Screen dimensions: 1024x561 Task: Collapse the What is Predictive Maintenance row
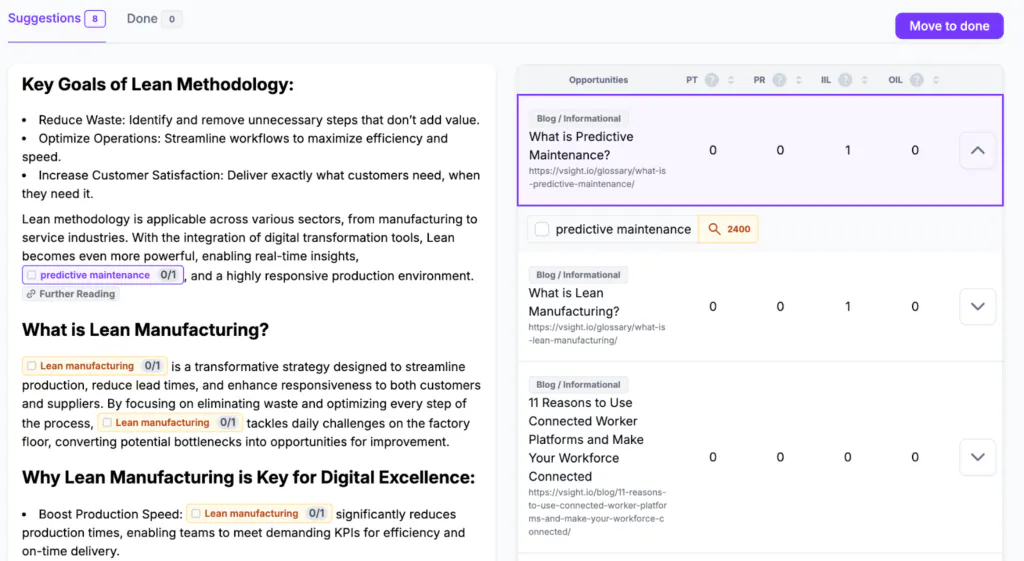coord(977,150)
